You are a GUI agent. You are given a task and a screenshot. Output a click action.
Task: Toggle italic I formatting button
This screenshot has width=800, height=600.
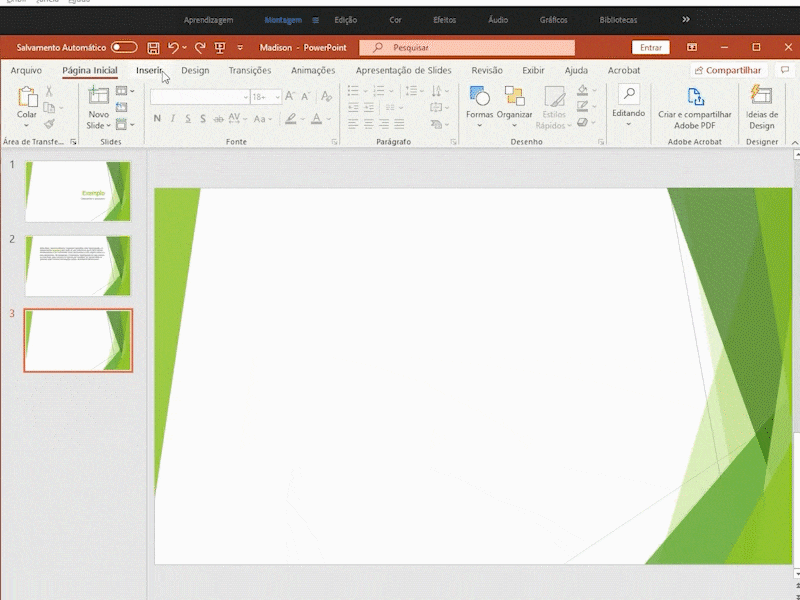tap(172, 119)
